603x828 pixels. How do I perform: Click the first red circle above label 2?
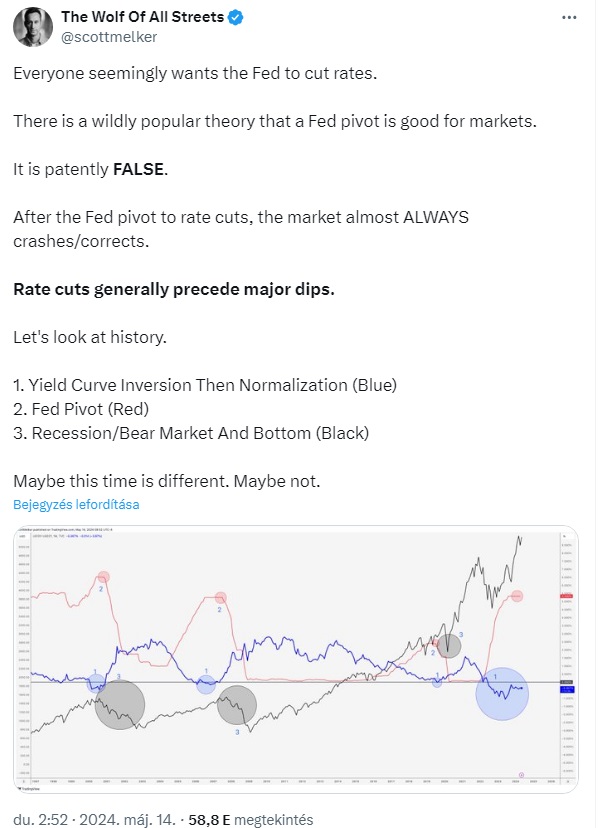(103, 577)
